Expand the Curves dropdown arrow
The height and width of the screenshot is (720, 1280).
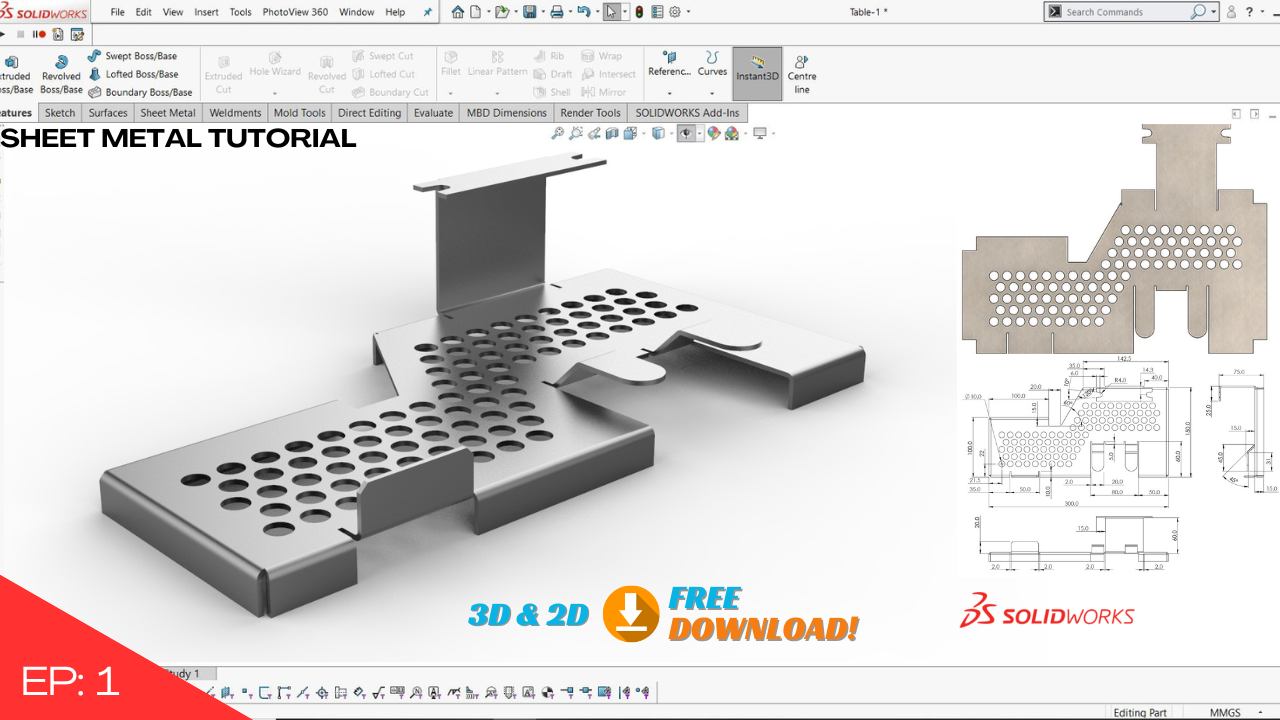tap(712, 93)
